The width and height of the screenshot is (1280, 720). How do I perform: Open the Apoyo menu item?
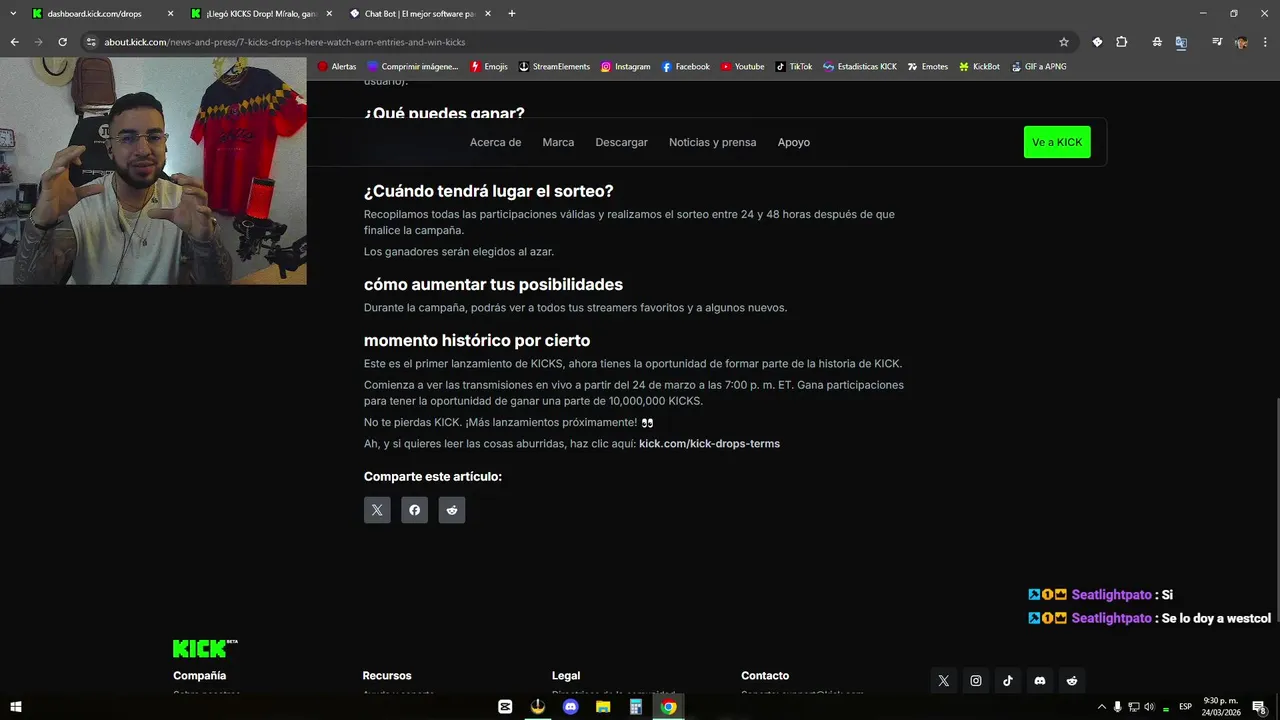click(794, 142)
